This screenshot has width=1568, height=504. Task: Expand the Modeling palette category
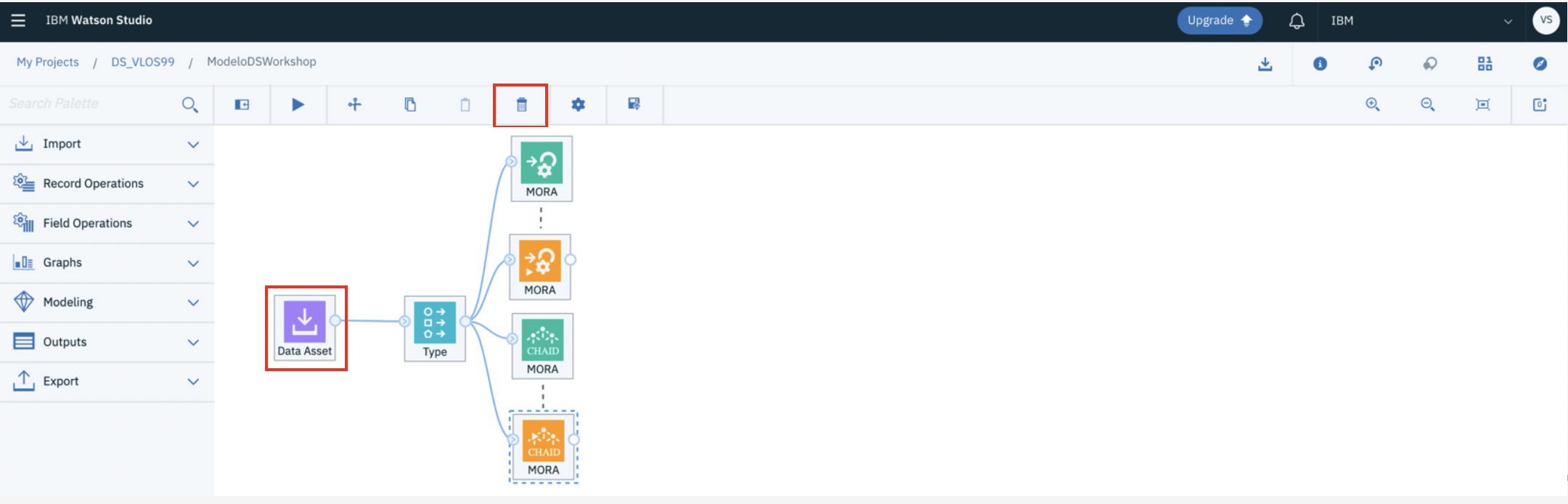tap(107, 302)
